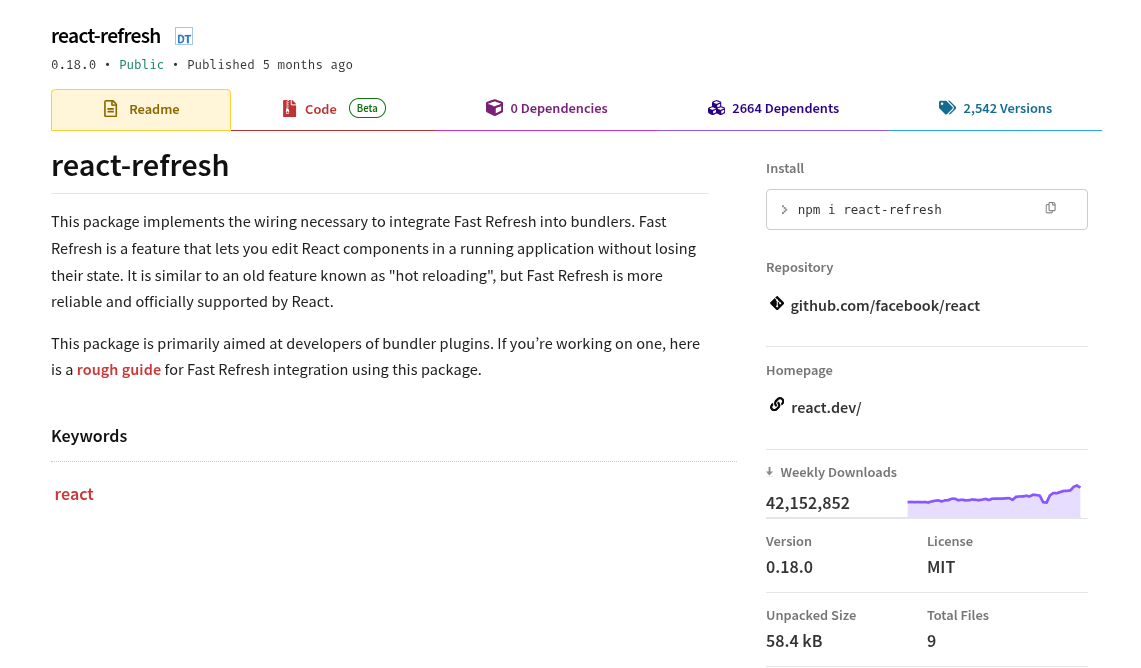Select the react keyword
This screenshot has height=668, width=1141.
point(74,493)
